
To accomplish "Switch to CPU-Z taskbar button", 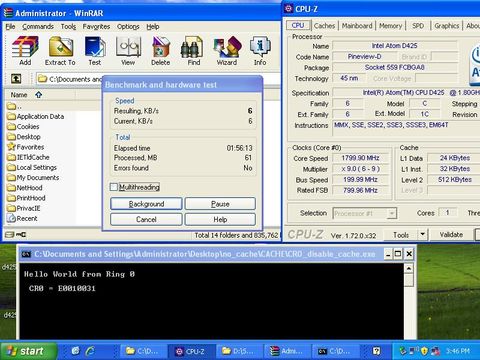I will (190, 351).
